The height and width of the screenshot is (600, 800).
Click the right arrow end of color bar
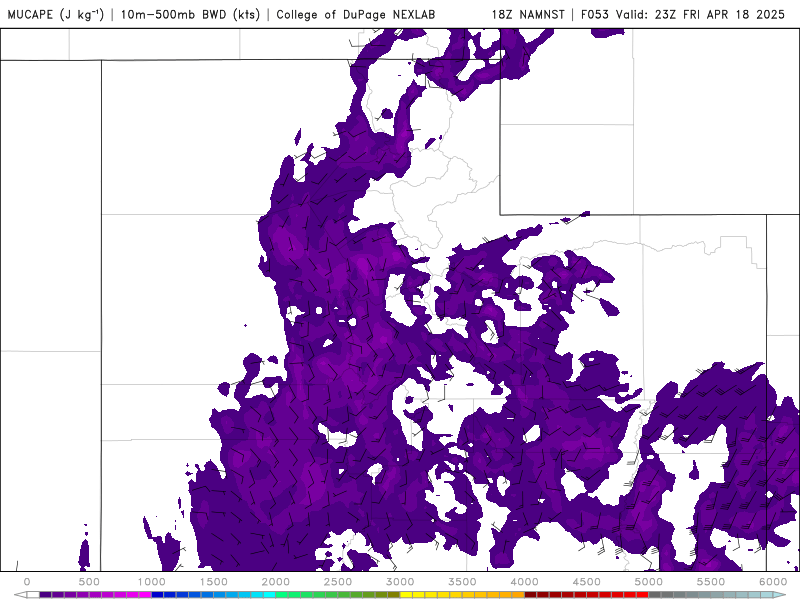click(x=779, y=595)
